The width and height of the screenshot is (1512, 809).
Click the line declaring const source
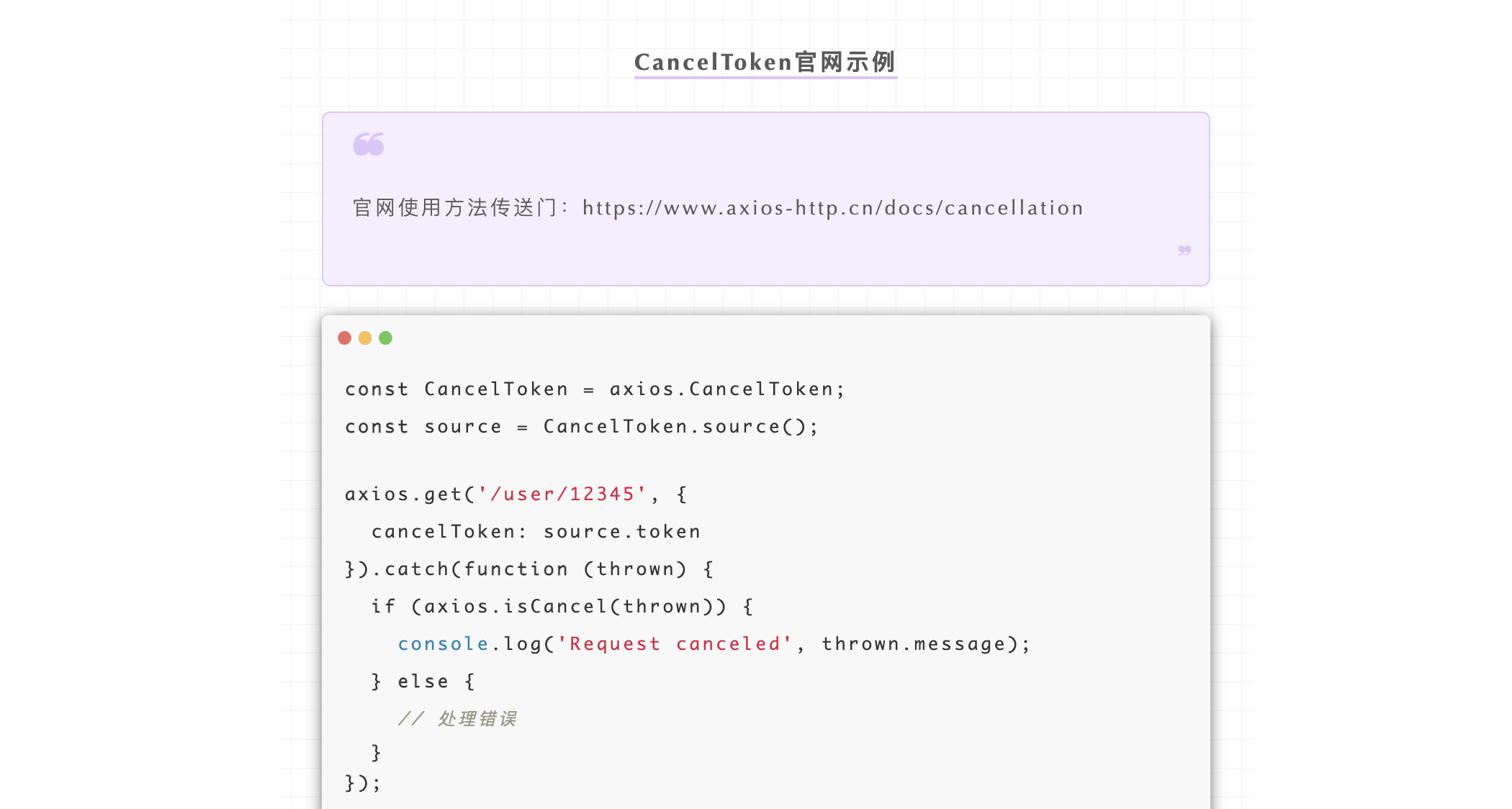581,427
